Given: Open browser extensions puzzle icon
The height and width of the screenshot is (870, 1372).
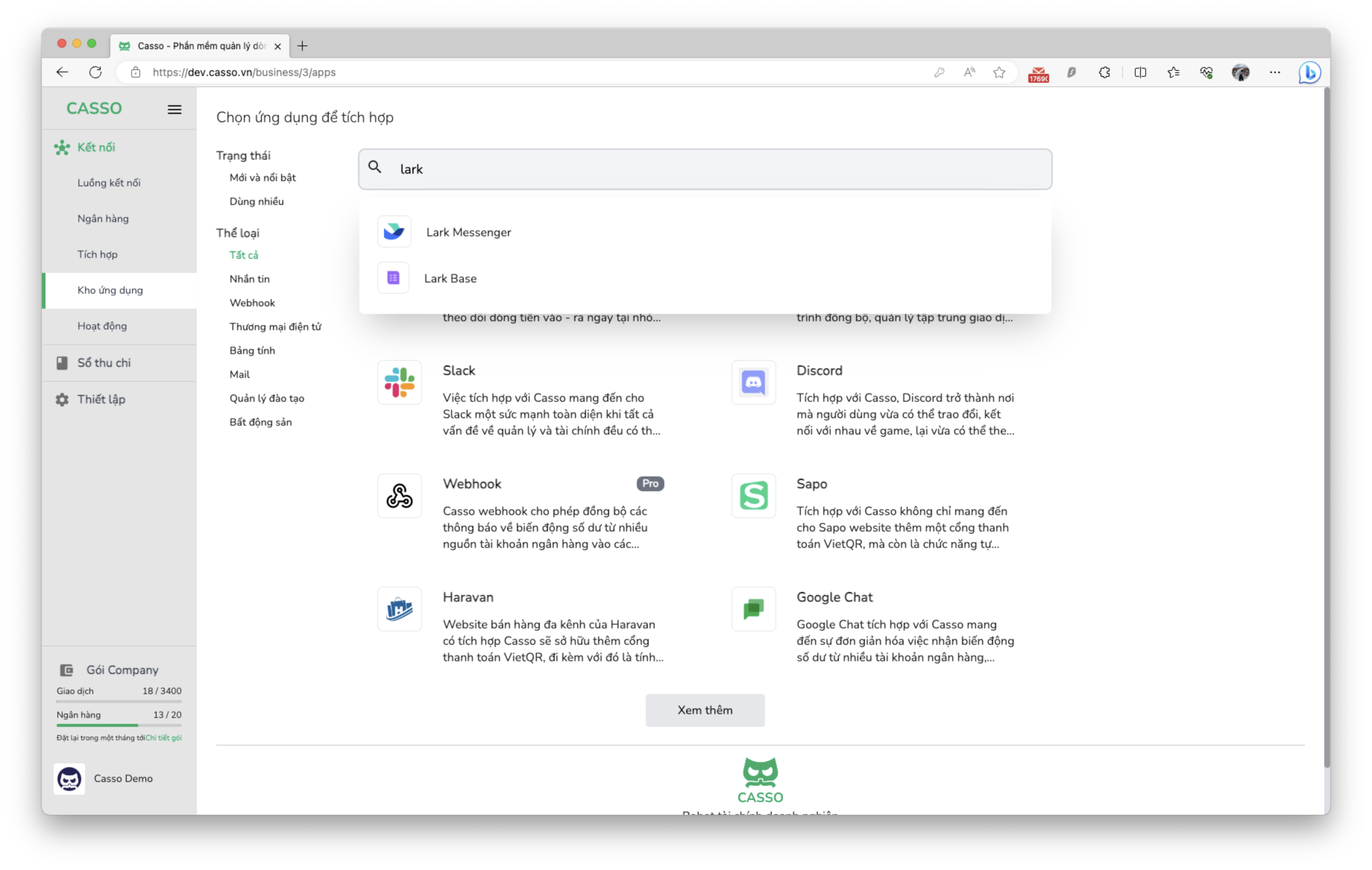Looking at the screenshot, I should click(x=1104, y=72).
